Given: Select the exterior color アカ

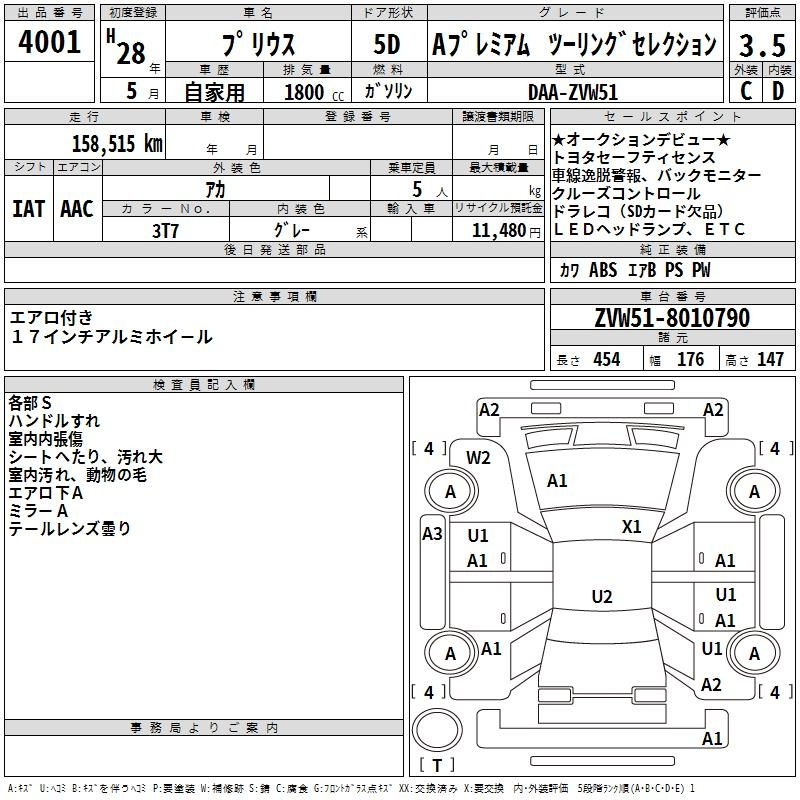Looking at the screenshot, I should [215, 189].
